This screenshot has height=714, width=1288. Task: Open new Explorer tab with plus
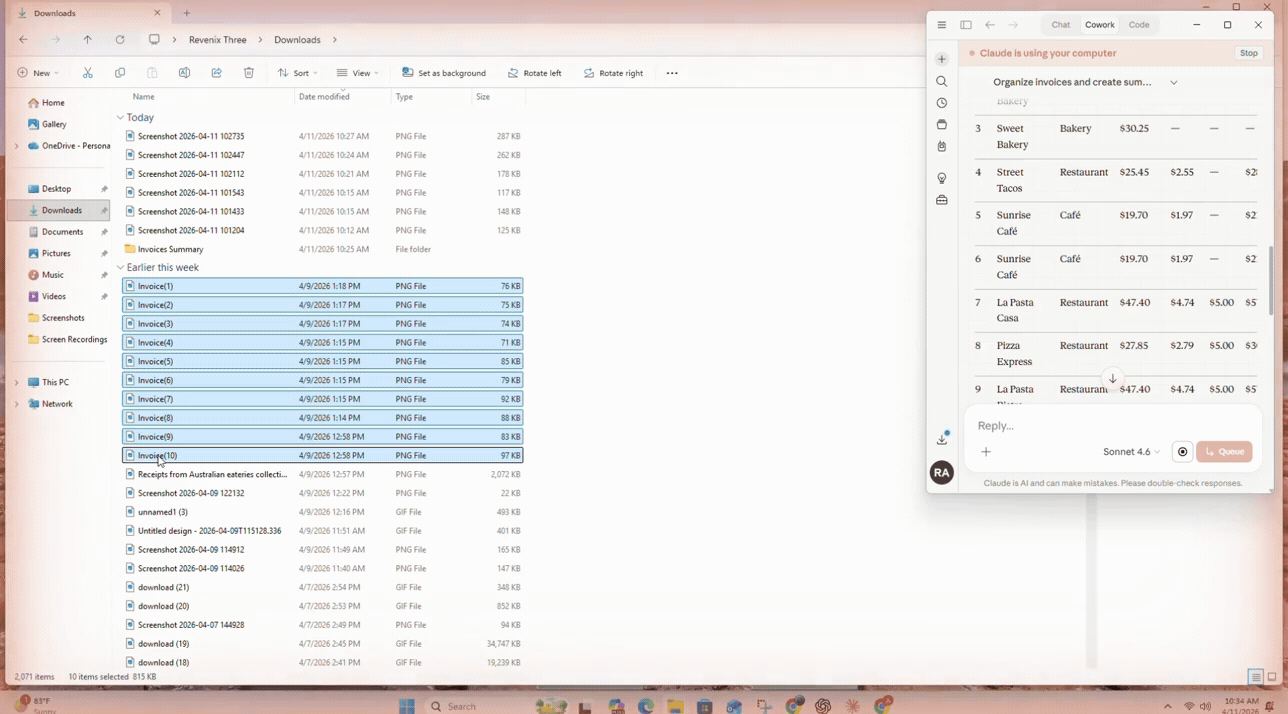coord(186,13)
